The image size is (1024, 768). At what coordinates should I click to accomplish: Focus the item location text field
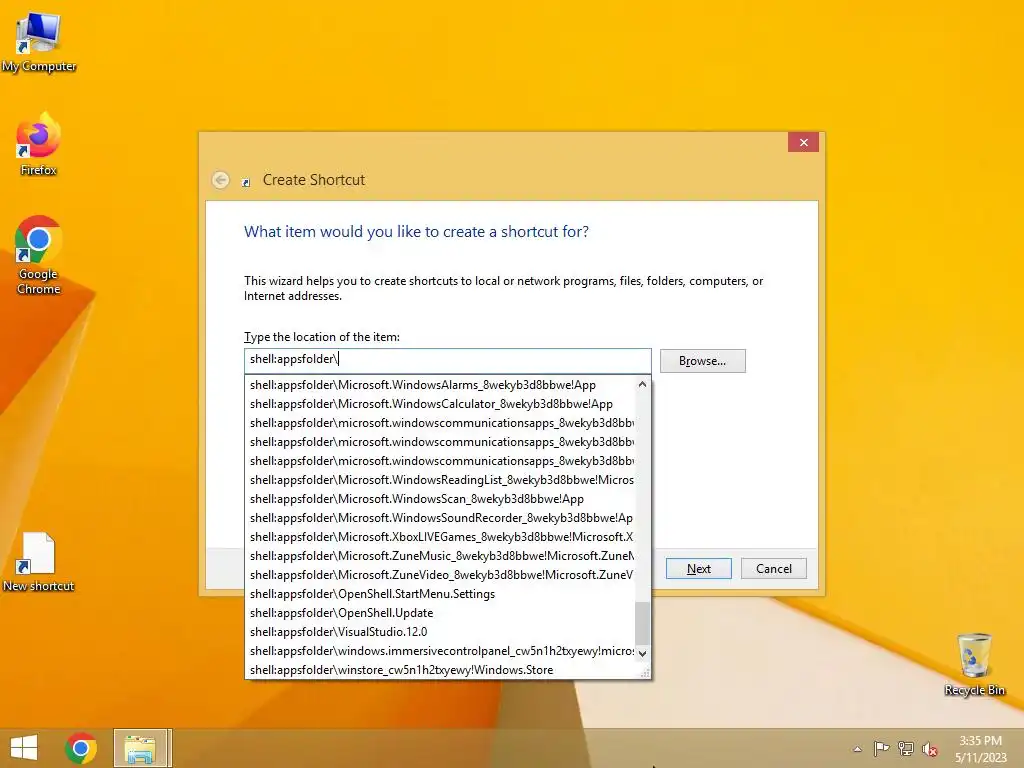point(448,360)
